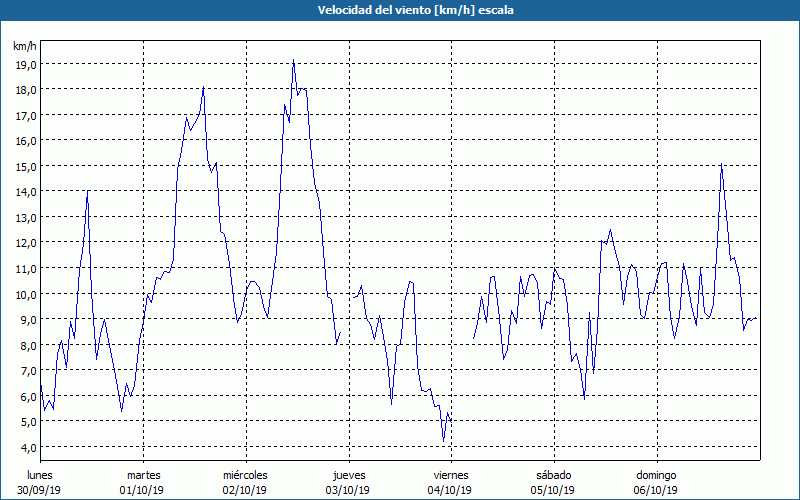Click the 'sábado' day label
The image size is (800, 500).
coord(554,475)
